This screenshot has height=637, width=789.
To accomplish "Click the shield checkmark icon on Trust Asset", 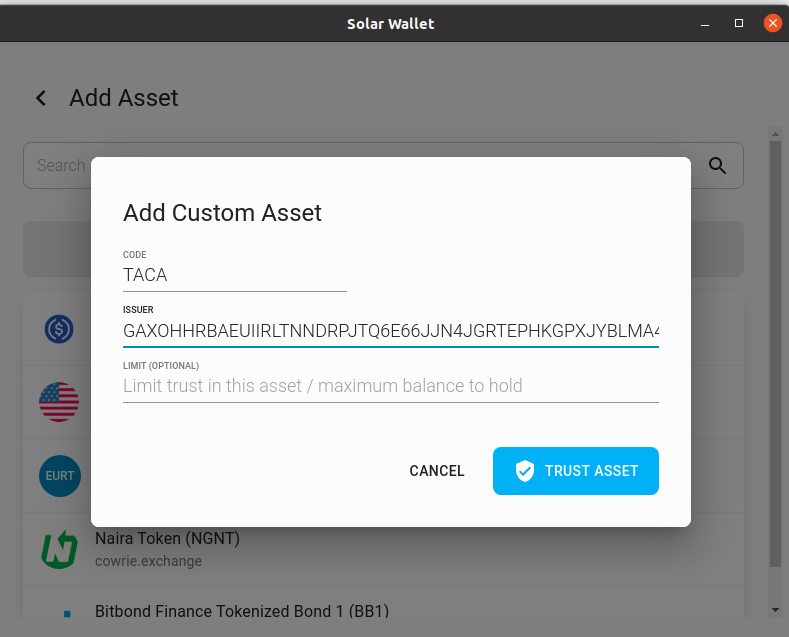I will click(525, 471).
